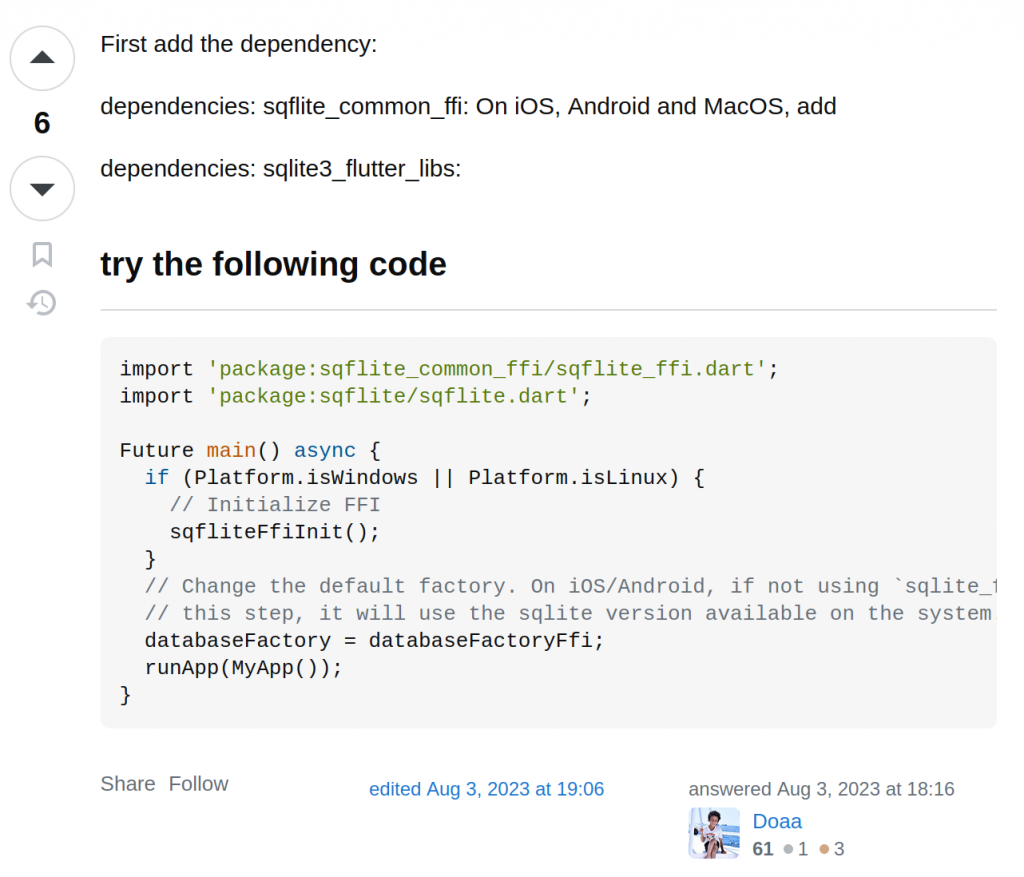Click the 'try the following code' heading
This screenshot has width=1024, height=877.
[274, 264]
